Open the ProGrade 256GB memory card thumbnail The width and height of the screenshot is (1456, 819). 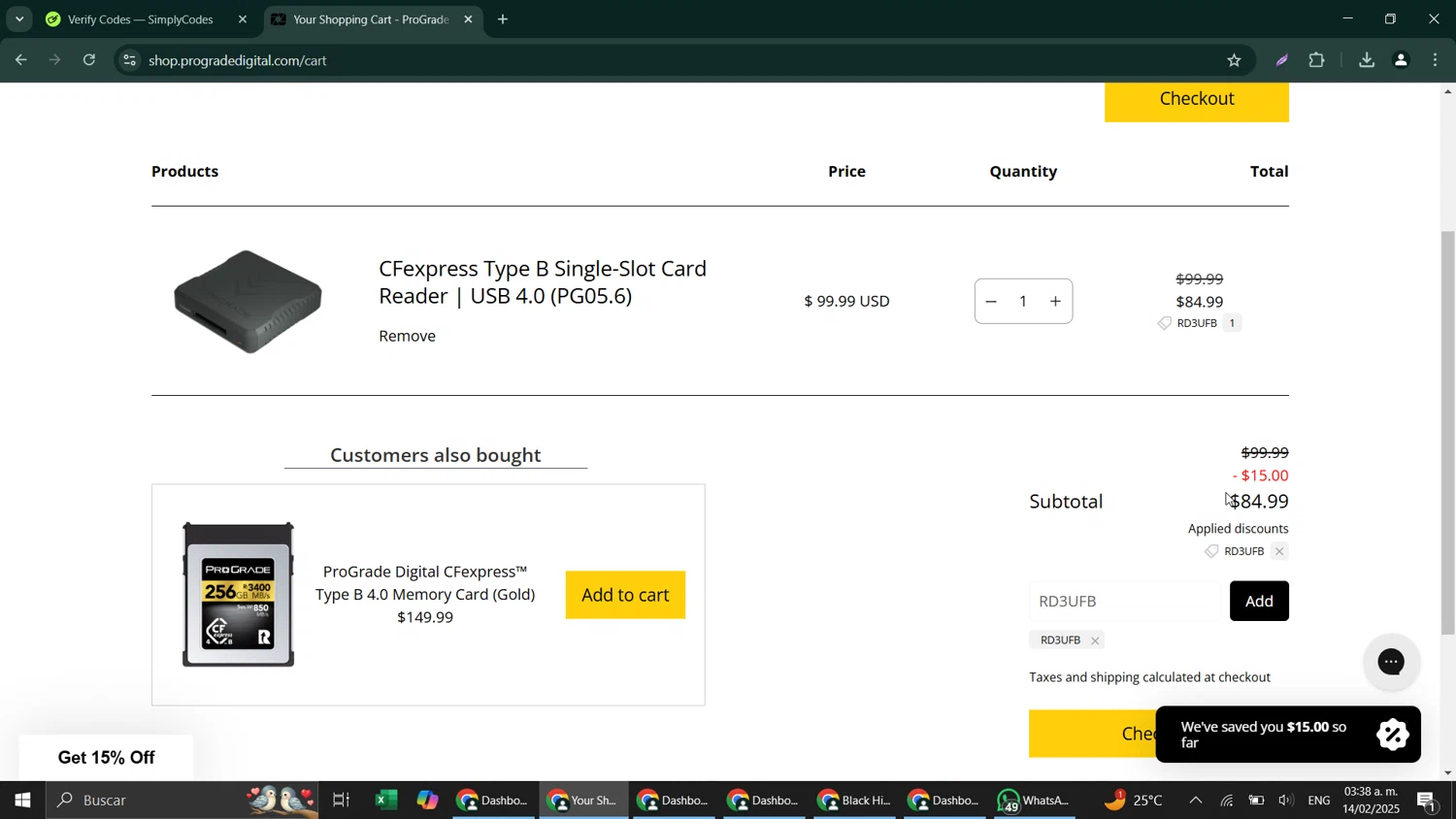[x=238, y=595]
